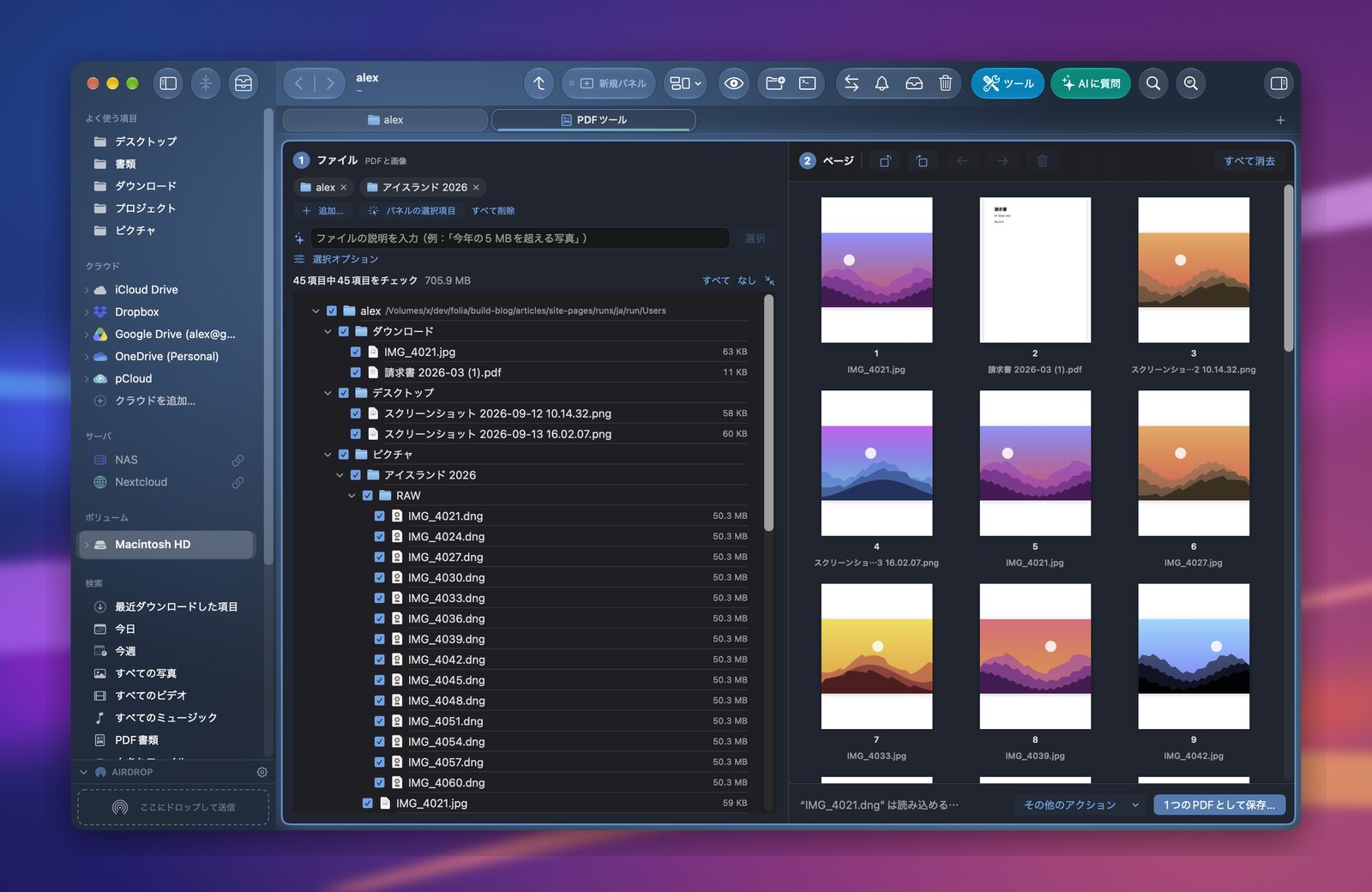The height and width of the screenshot is (892, 1372).
Task: Toggle the right inspector panel icon
Action: coord(1279,83)
